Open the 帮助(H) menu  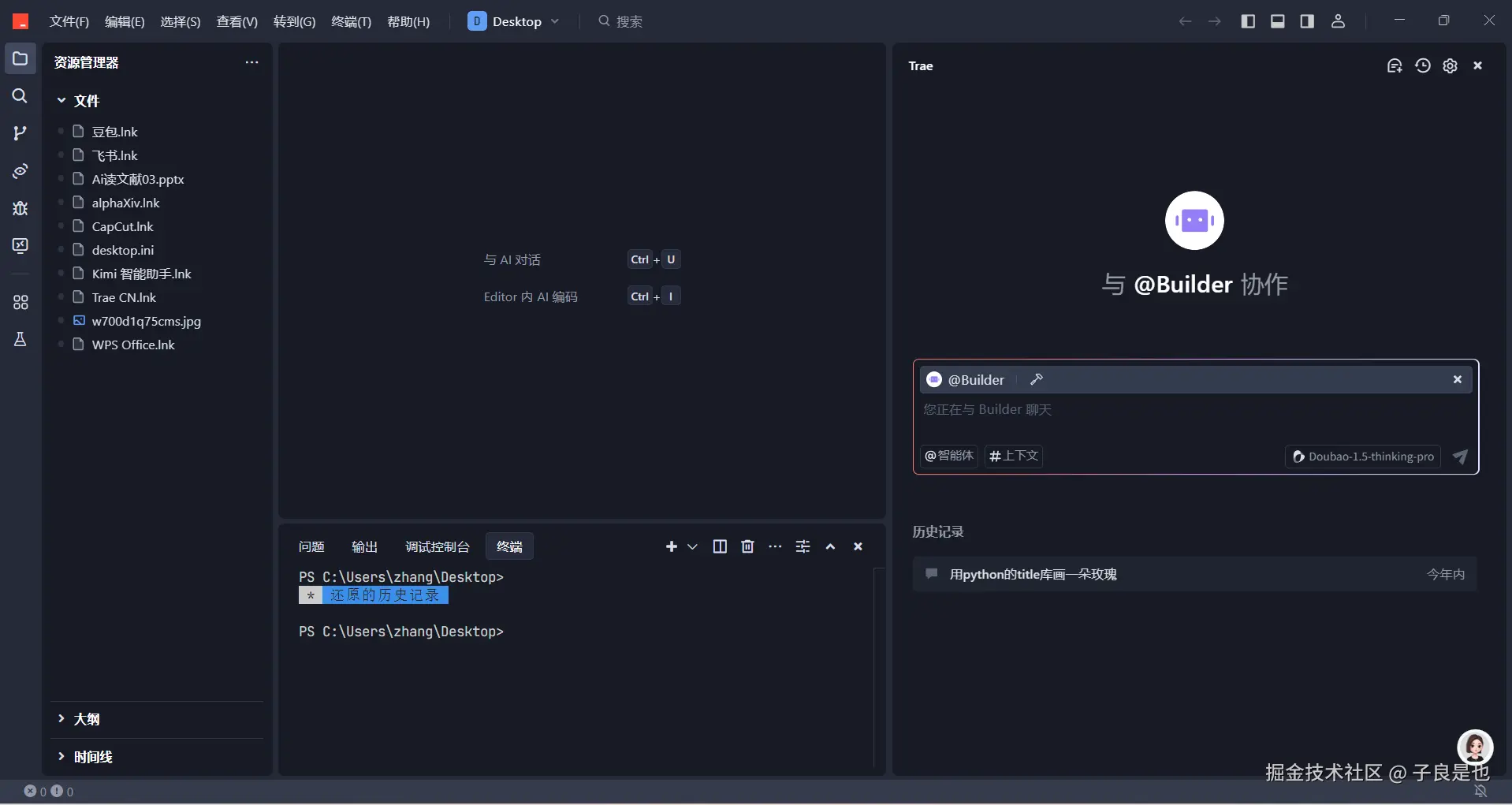pyautogui.click(x=408, y=21)
